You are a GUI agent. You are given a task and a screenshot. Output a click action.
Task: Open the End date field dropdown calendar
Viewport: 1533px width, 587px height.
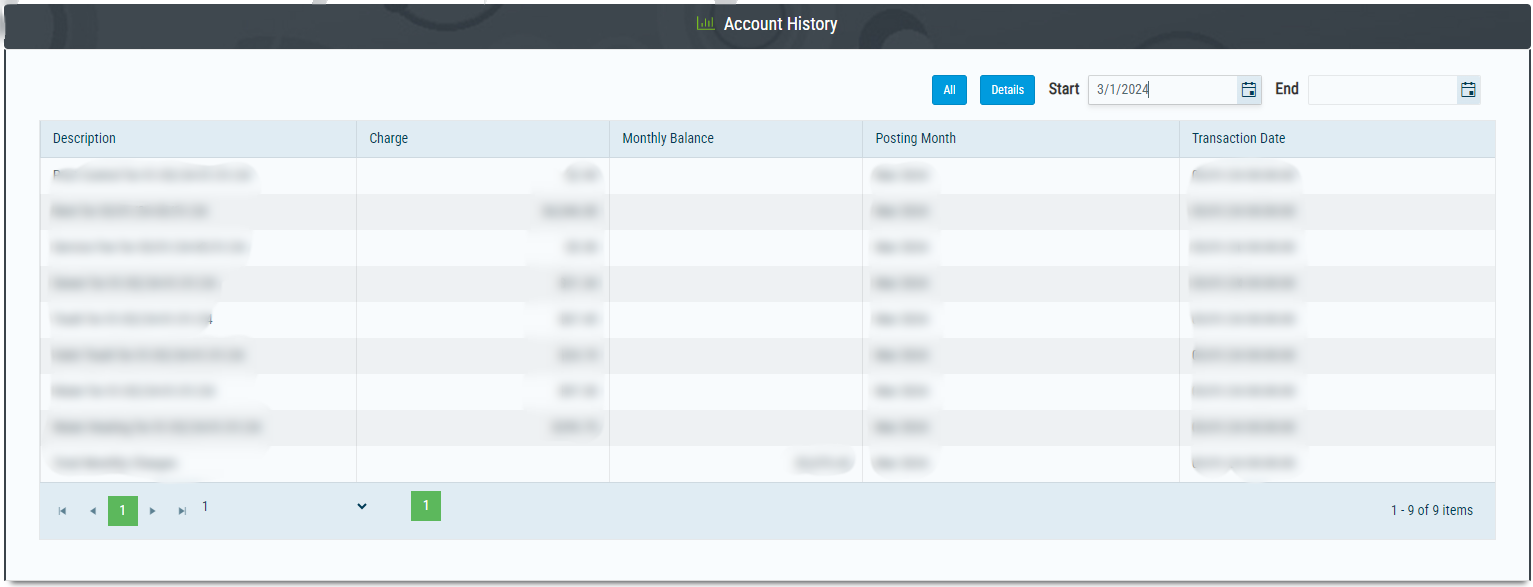(1468, 89)
